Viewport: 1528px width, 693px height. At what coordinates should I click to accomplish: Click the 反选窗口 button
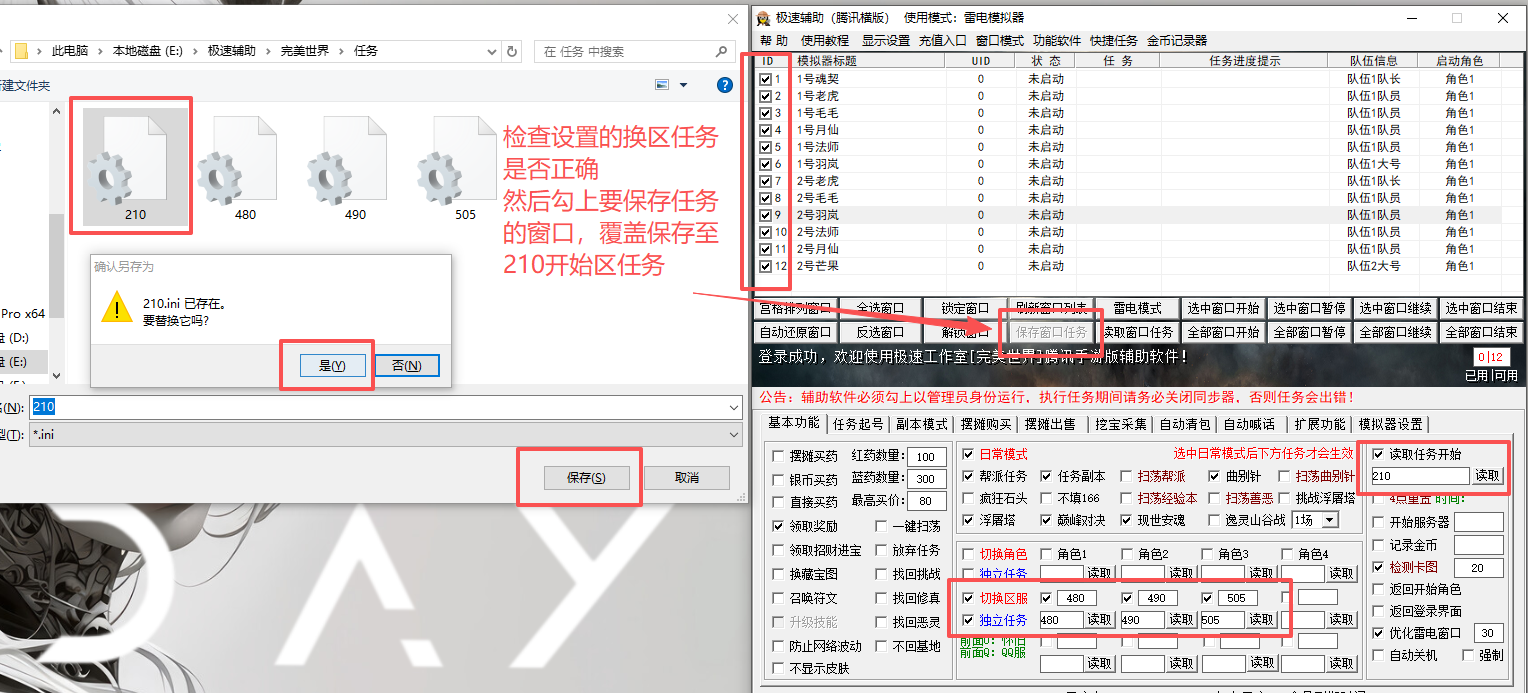point(880,332)
